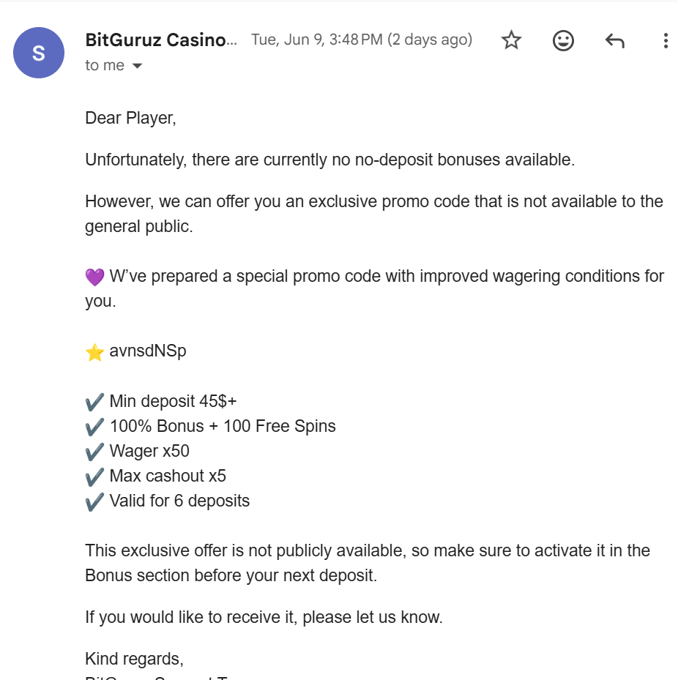Star this BitGuruz Casino email

511,40
